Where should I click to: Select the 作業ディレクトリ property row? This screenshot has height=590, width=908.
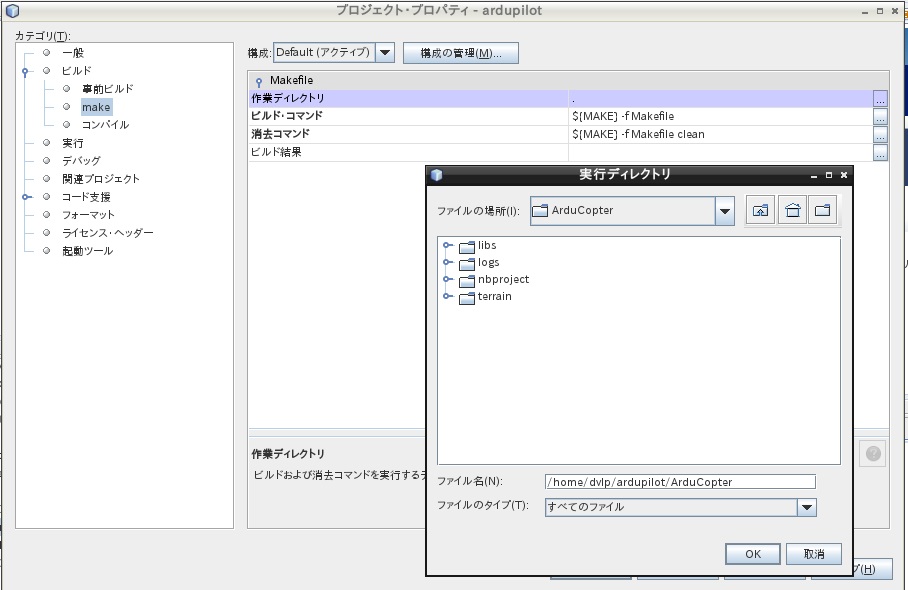(x=568, y=98)
